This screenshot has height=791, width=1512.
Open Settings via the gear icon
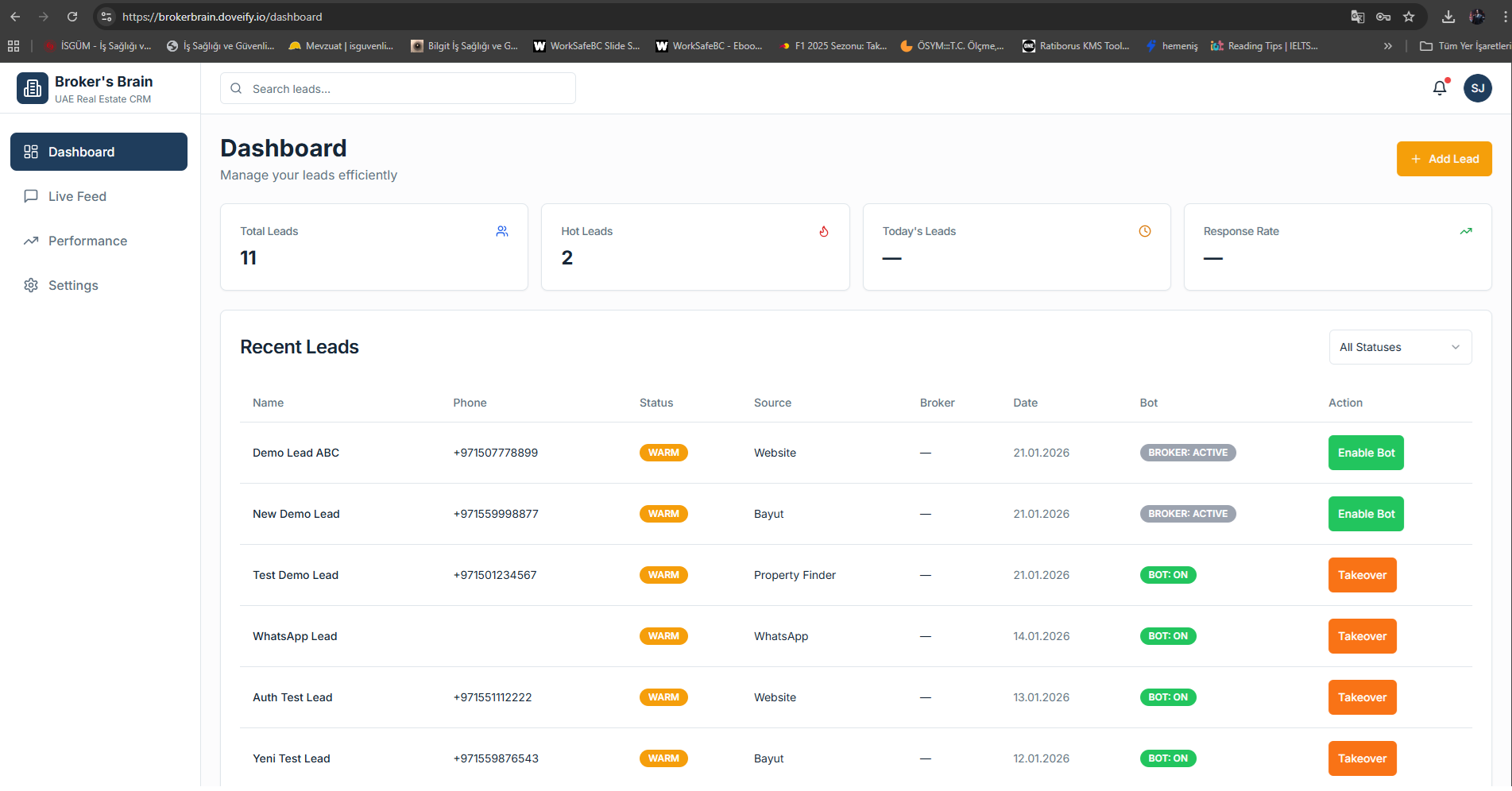[30, 285]
